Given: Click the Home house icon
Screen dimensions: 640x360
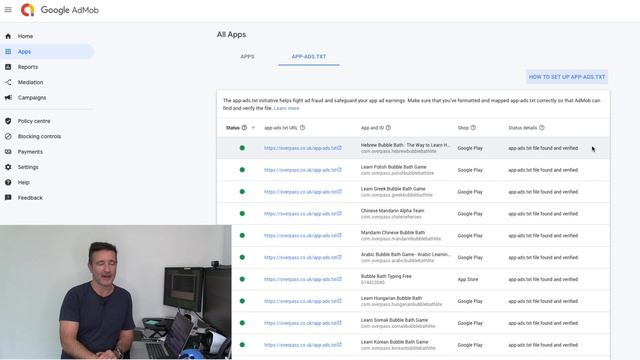Looking at the screenshot, I should click(x=8, y=36).
